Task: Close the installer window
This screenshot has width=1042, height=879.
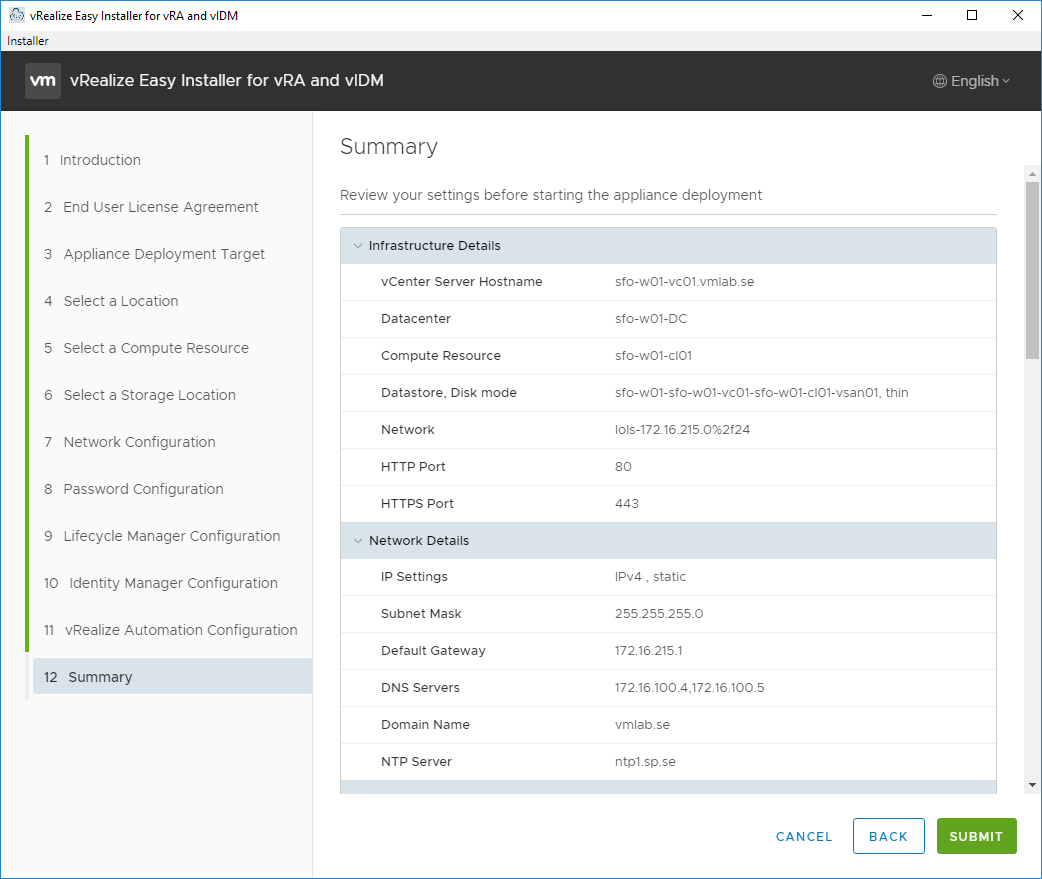Action: click(x=1017, y=15)
